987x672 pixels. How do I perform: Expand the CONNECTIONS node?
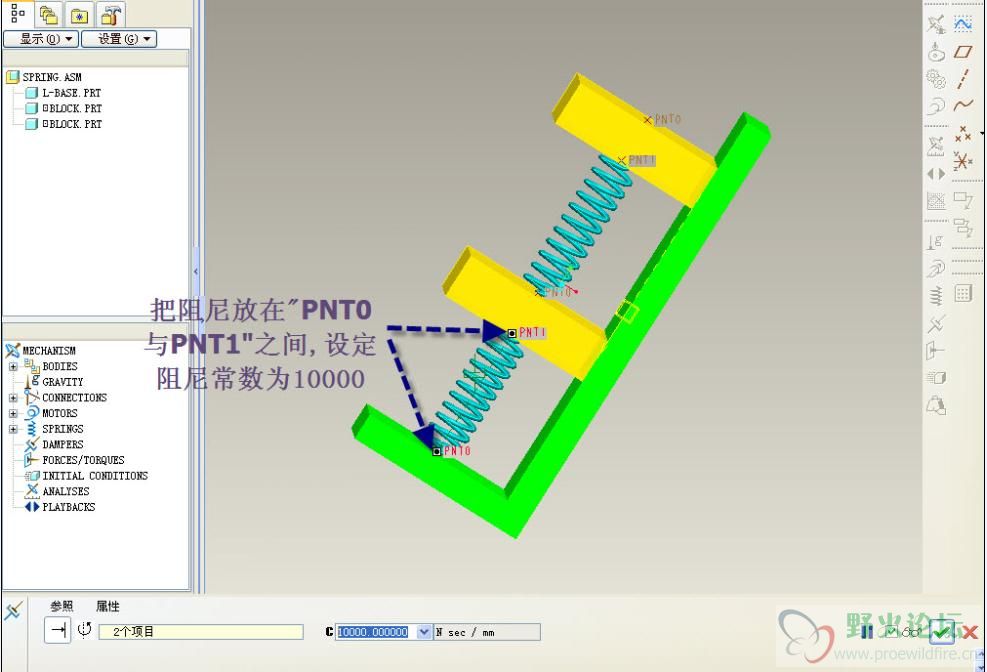[x=13, y=398]
